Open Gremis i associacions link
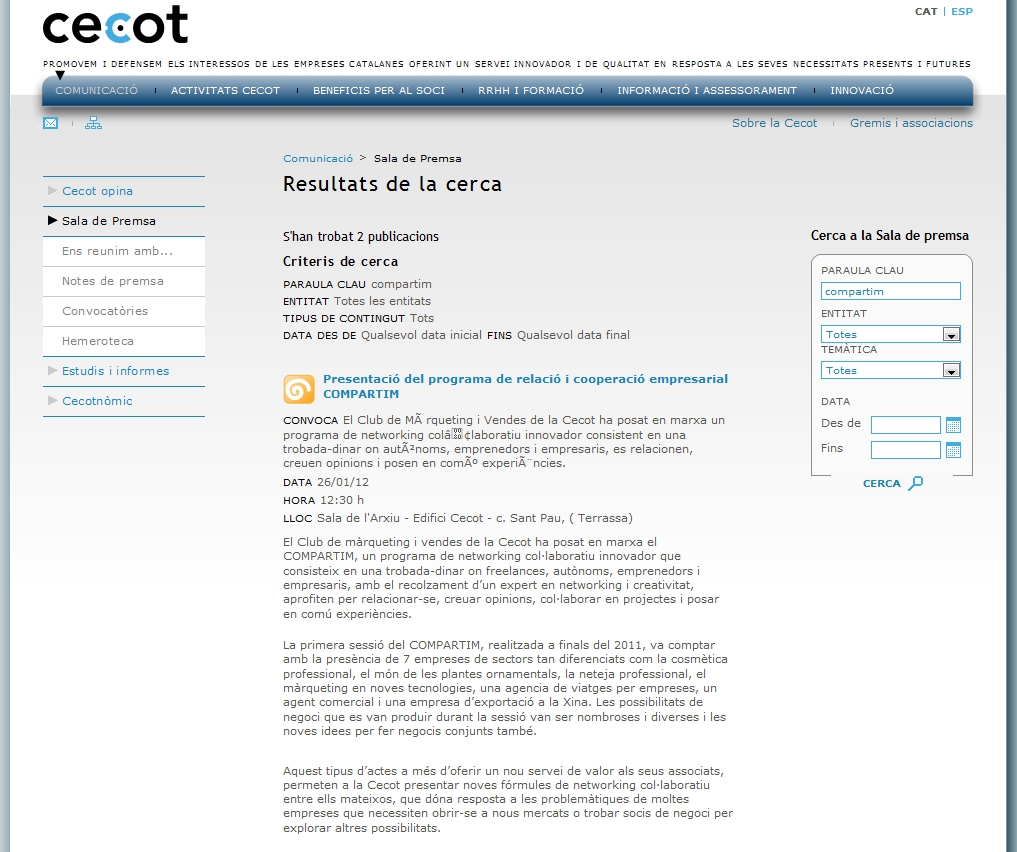Screen dimensions: 1017x852 click(x=911, y=123)
